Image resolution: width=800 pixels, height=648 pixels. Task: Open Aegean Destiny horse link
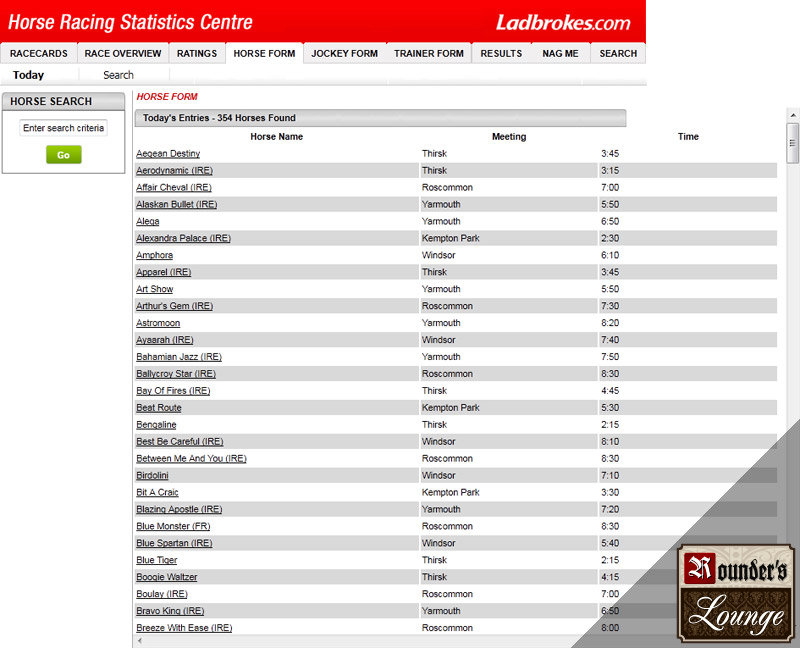click(168, 154)
